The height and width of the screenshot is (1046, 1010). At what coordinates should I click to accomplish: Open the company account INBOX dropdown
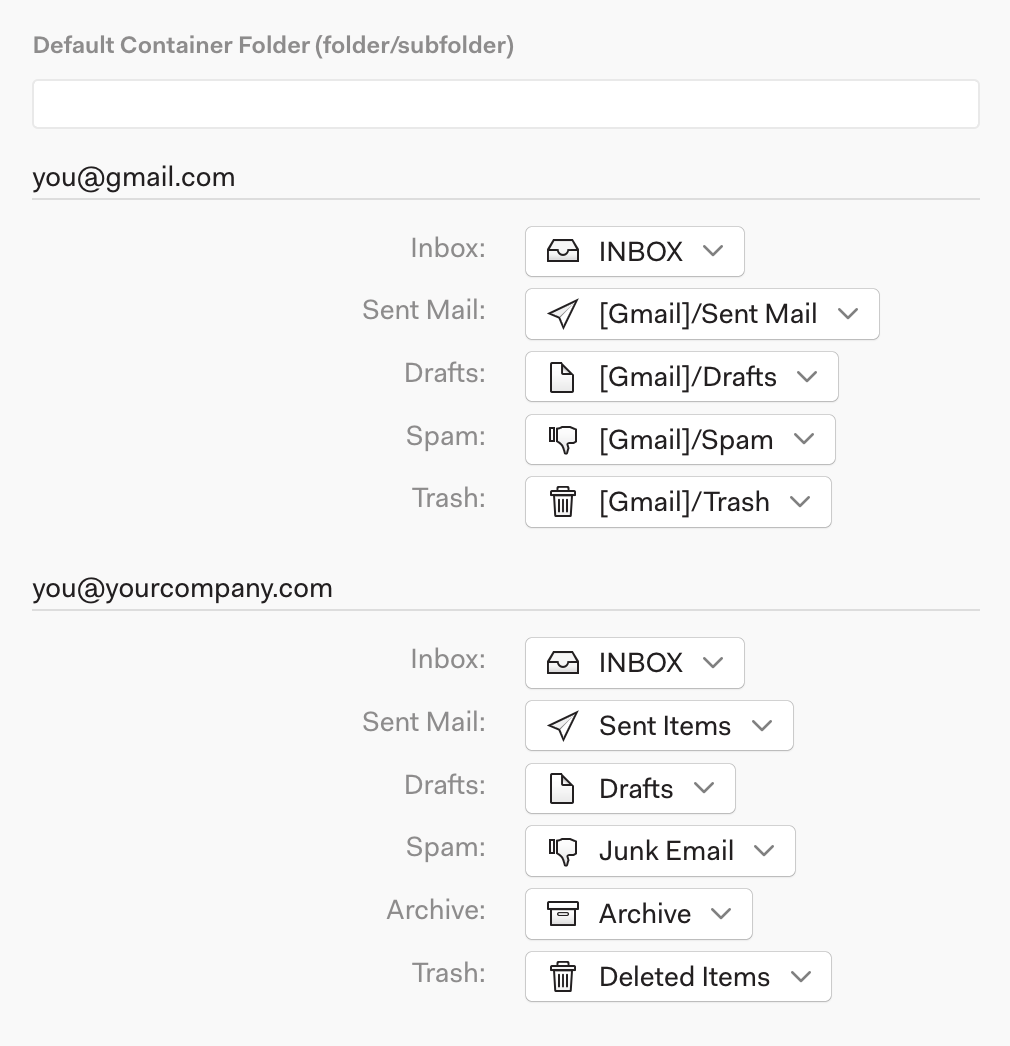(x=634, y=663)
